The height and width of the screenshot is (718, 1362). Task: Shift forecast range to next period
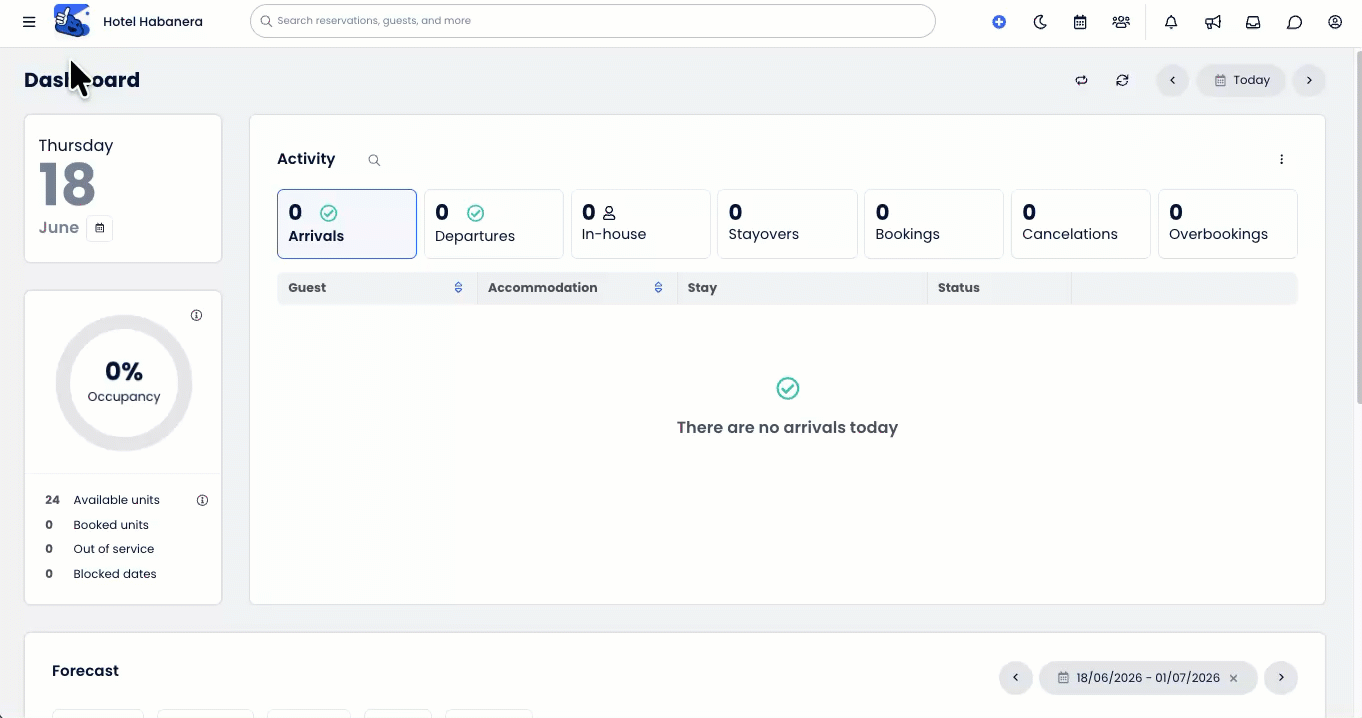(1281, 678)
